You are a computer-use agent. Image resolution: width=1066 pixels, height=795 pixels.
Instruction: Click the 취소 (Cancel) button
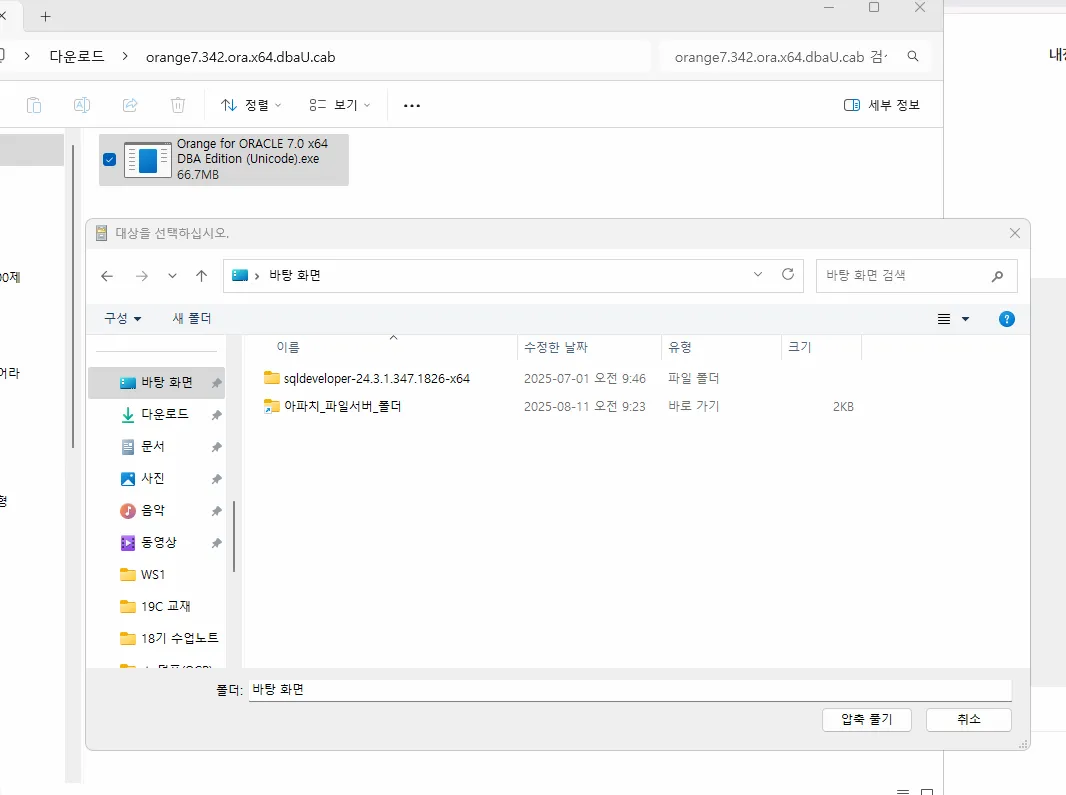(x=969, y=720)
